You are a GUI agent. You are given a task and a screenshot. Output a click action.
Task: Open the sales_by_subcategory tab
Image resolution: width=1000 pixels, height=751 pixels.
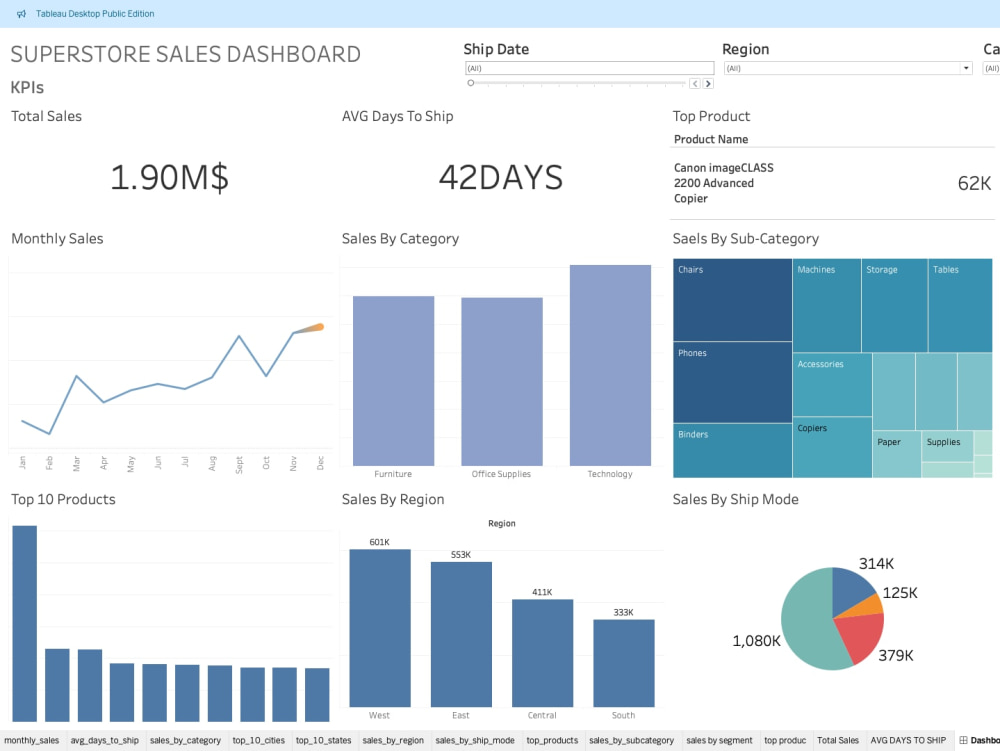click(631, 740)
